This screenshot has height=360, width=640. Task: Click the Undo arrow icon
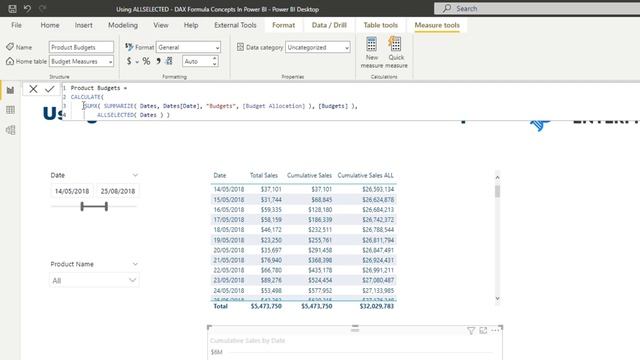coord(27,9)
